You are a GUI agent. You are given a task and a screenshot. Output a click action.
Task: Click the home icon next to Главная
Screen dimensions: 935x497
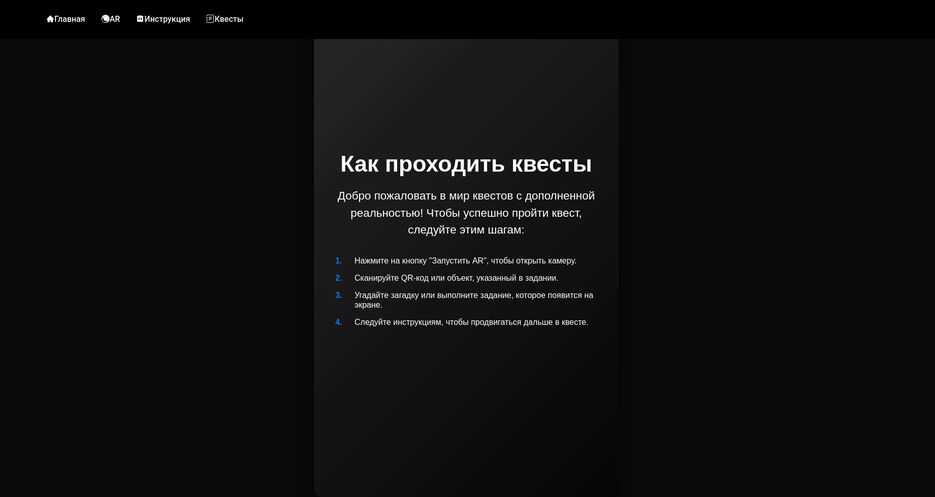click(50, 19)
